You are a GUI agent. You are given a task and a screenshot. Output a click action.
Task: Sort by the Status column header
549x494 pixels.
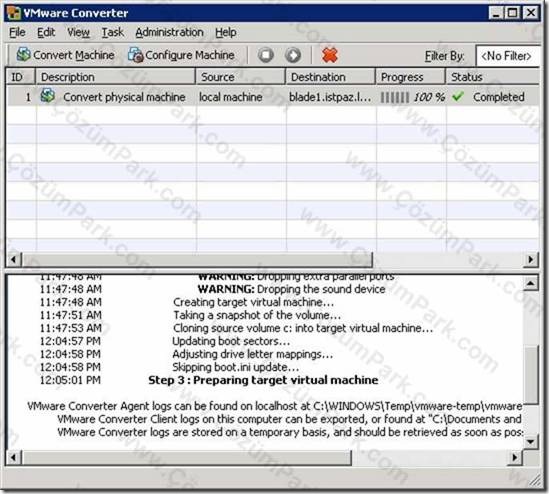click(x=492, y=77)
